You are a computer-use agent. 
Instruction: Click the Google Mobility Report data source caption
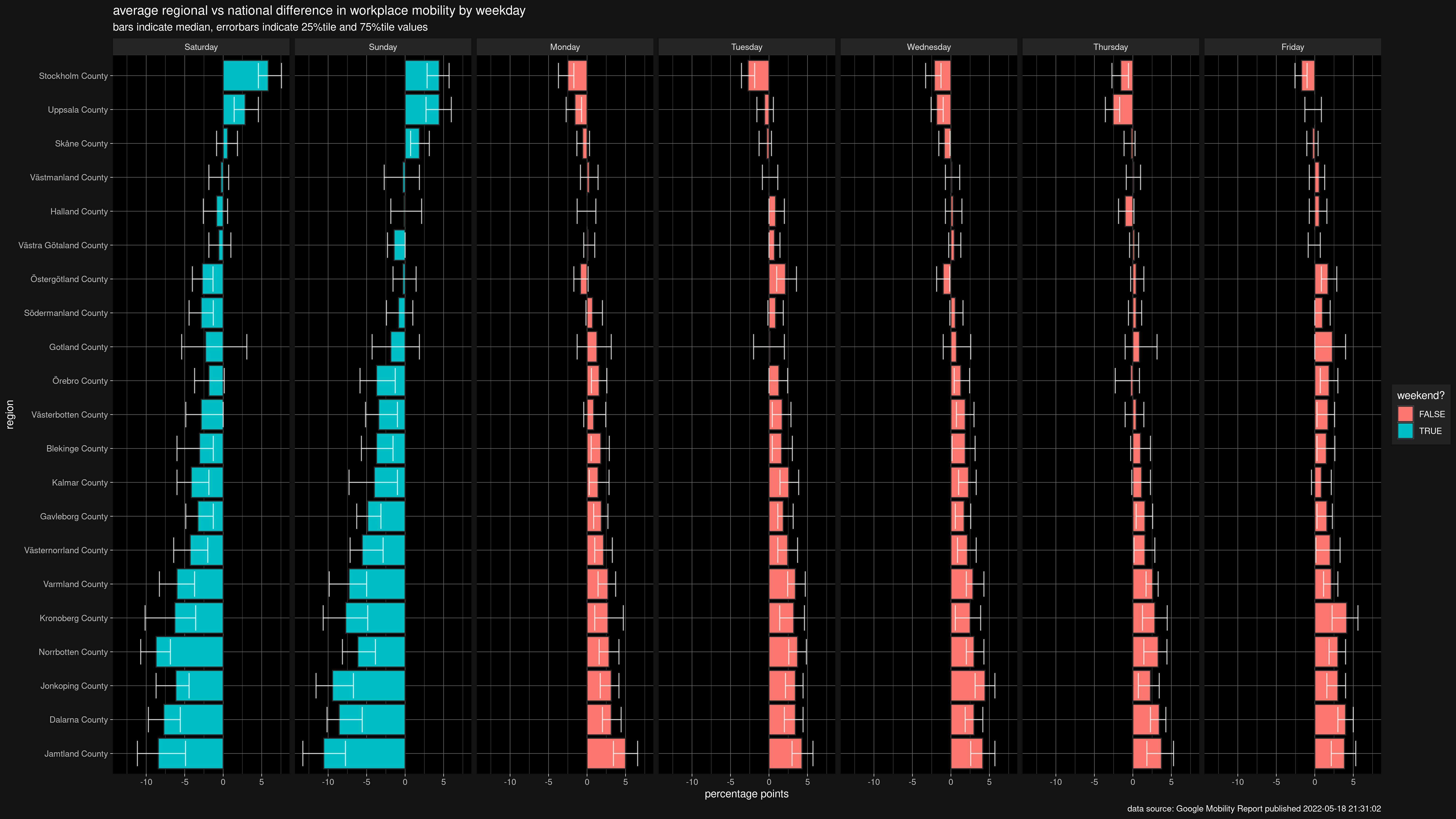point(1254,809)
